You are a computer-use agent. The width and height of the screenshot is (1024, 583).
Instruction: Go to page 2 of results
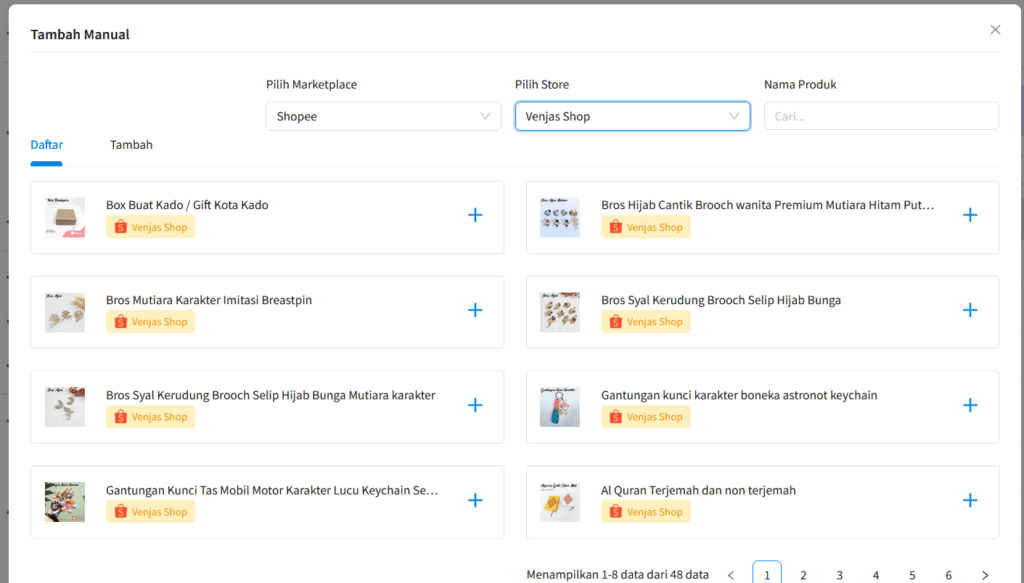(x=803, y=572)
